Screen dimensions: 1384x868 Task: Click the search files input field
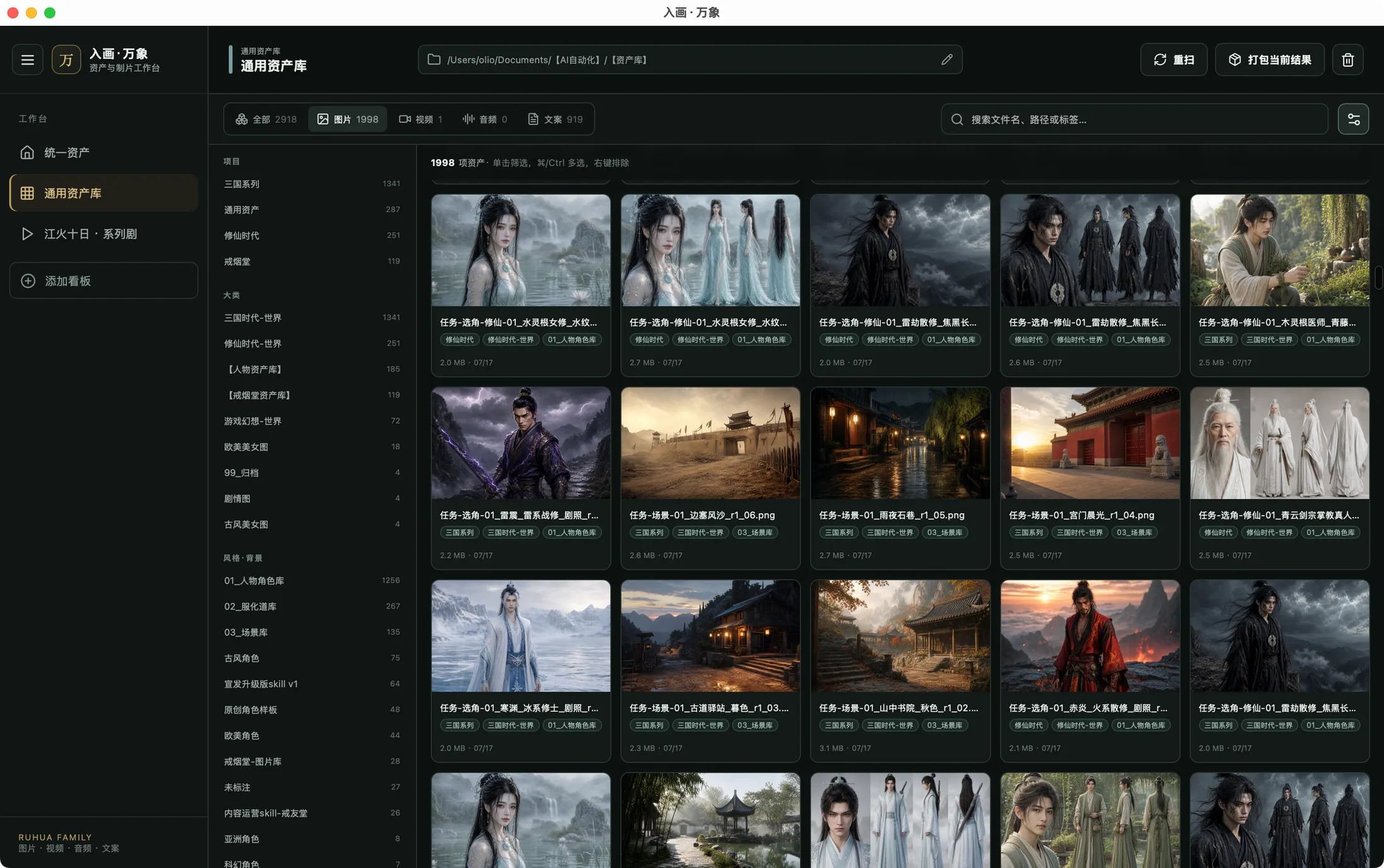point(1134,120)
